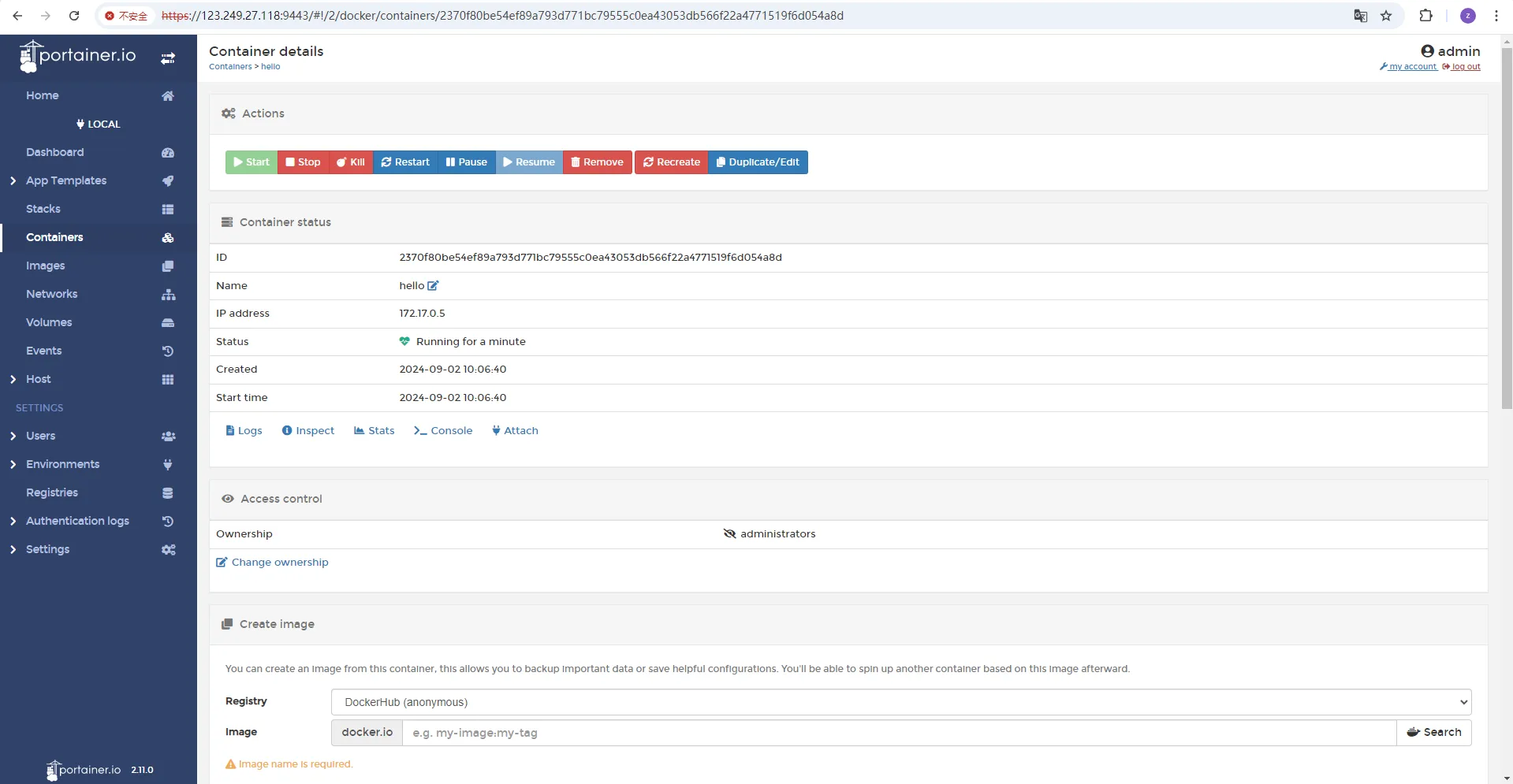This screenshot has width=1513, height=784.
Task: Attach to the container
Action: pos(515,431)
